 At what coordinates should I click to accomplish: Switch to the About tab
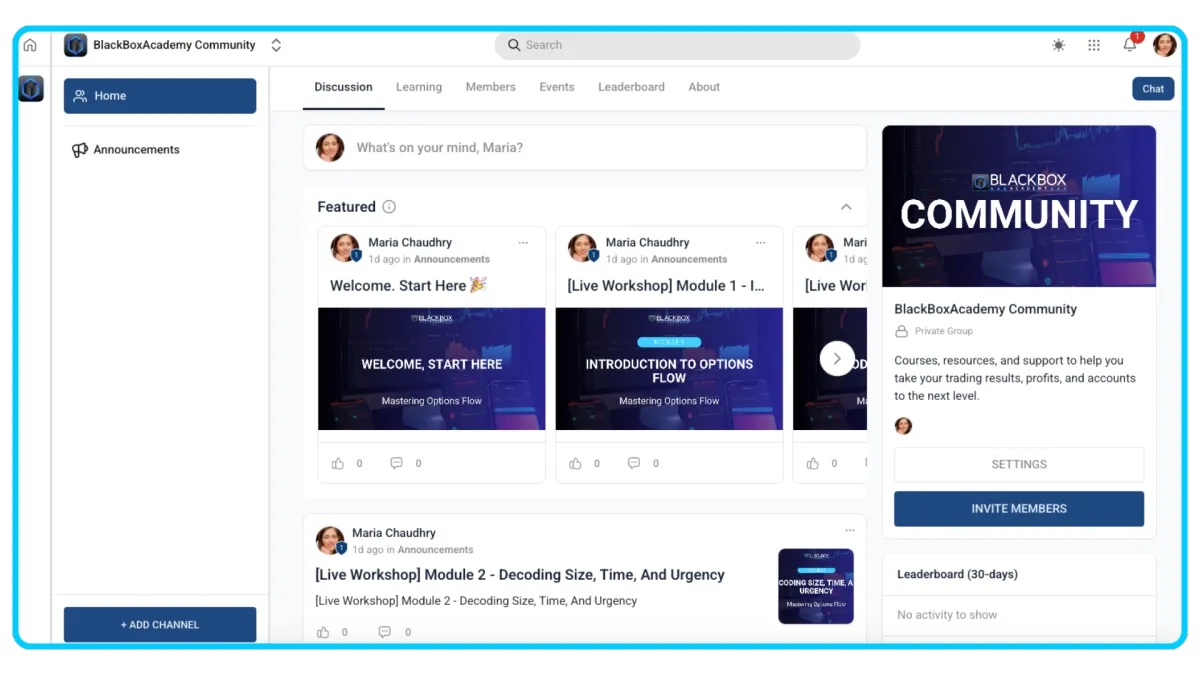[x=704, y=87]
